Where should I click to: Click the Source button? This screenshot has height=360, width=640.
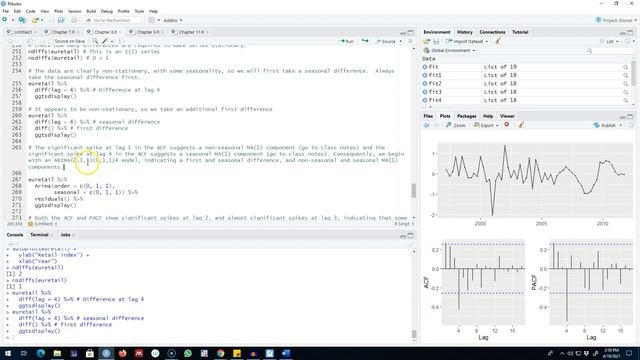pos(386,41)
